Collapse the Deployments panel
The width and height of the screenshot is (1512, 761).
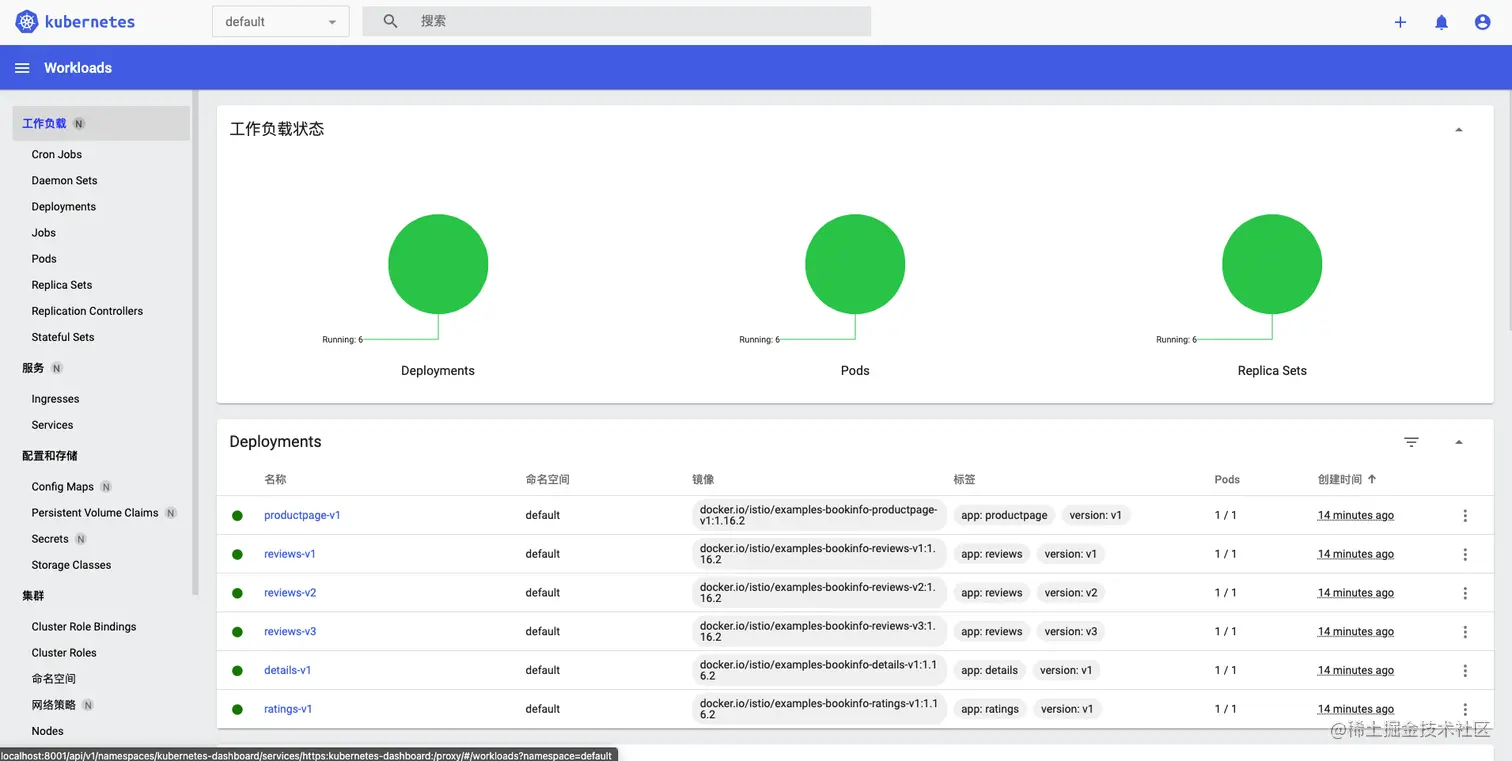click(1458, 441)
